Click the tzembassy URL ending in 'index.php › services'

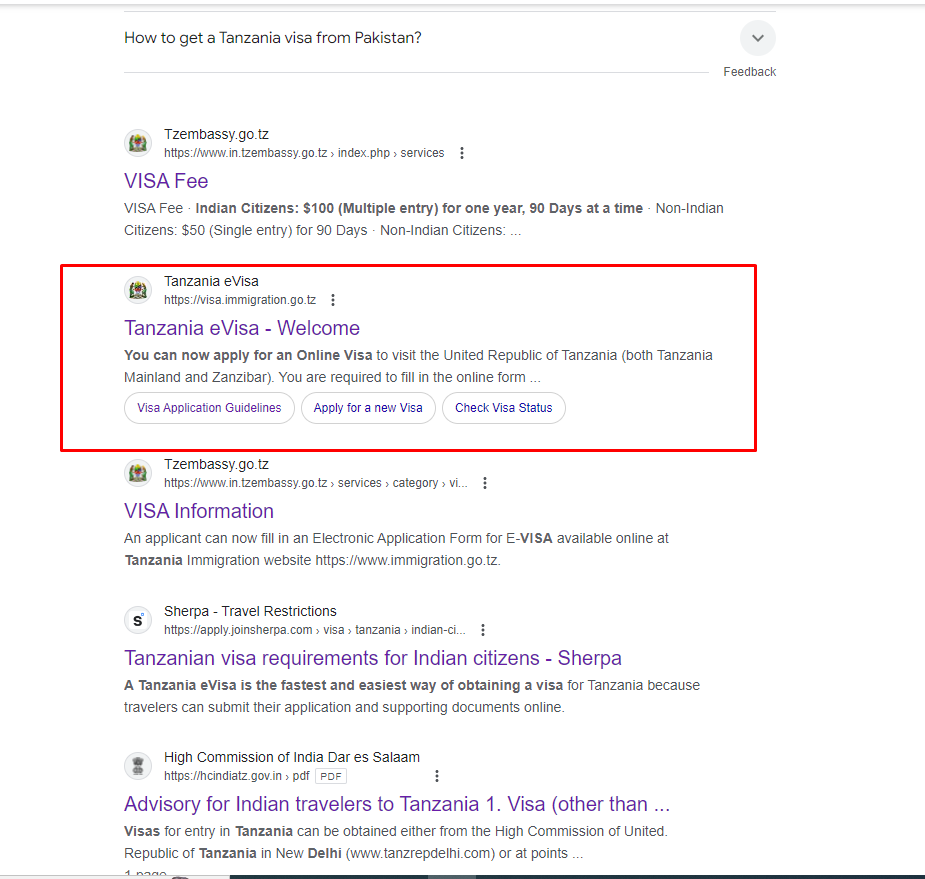pyautogui.click(x=304, y=153)
